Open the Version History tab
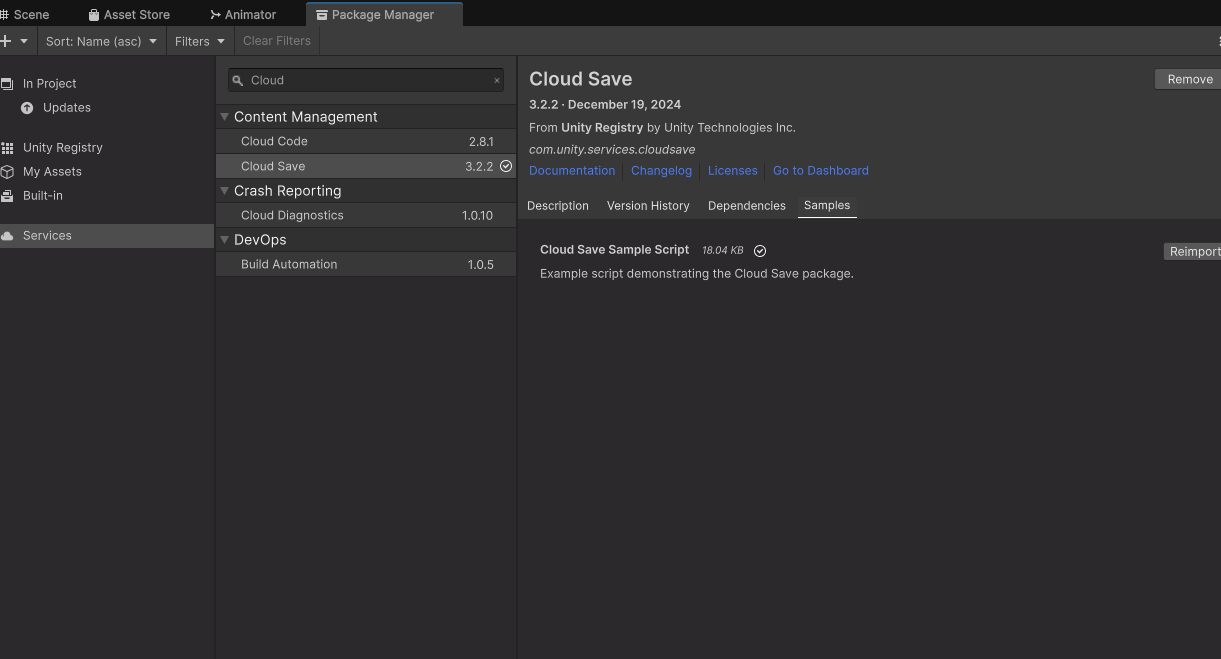Image resolution: width=1221 pixels, height=659 pixels. 648,206
